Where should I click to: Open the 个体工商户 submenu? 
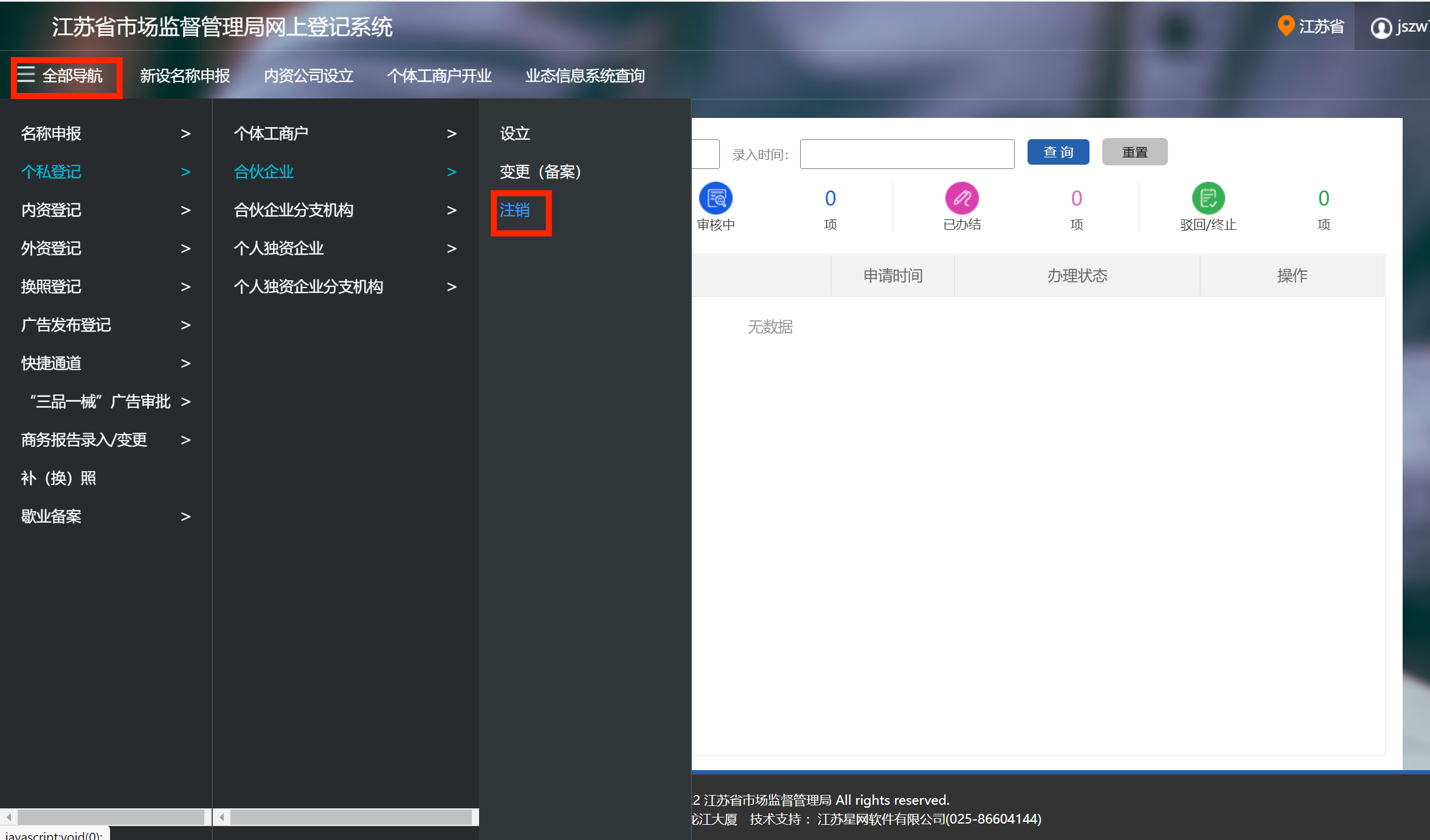271,134
